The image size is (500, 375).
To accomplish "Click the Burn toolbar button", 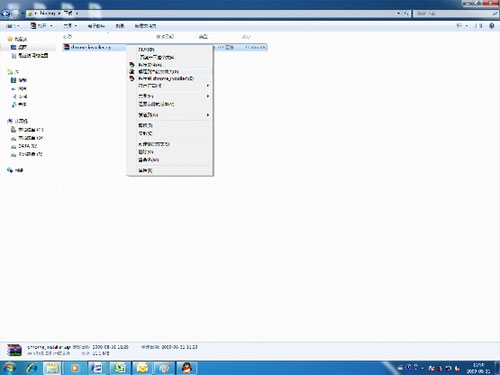I will [120, 26].
